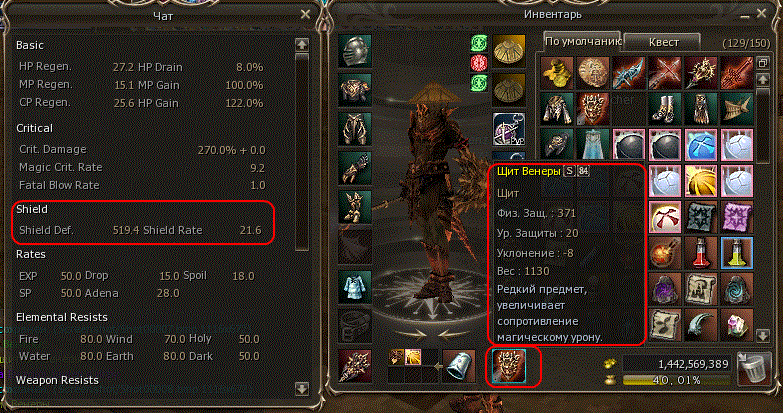783x413 pixels.
Task: Toggle the red rune buff icon
Action: 479,63
